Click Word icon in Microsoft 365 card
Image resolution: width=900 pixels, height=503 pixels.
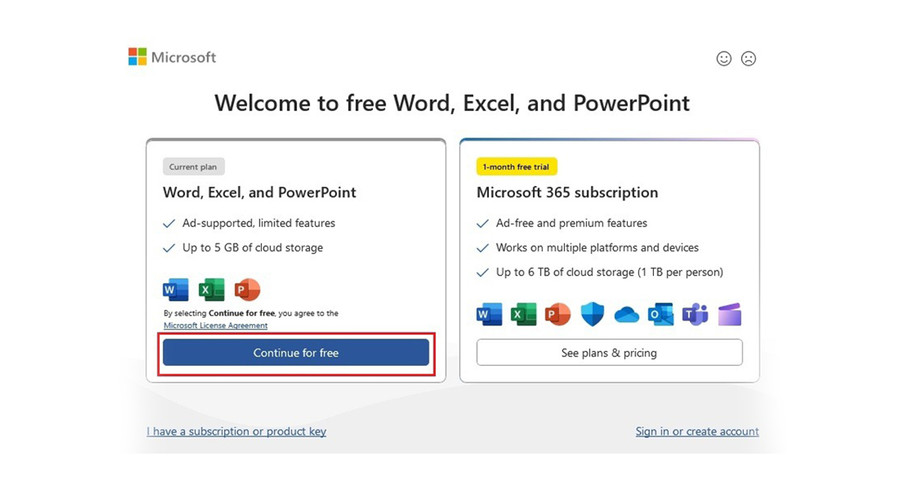pos(489,314)
